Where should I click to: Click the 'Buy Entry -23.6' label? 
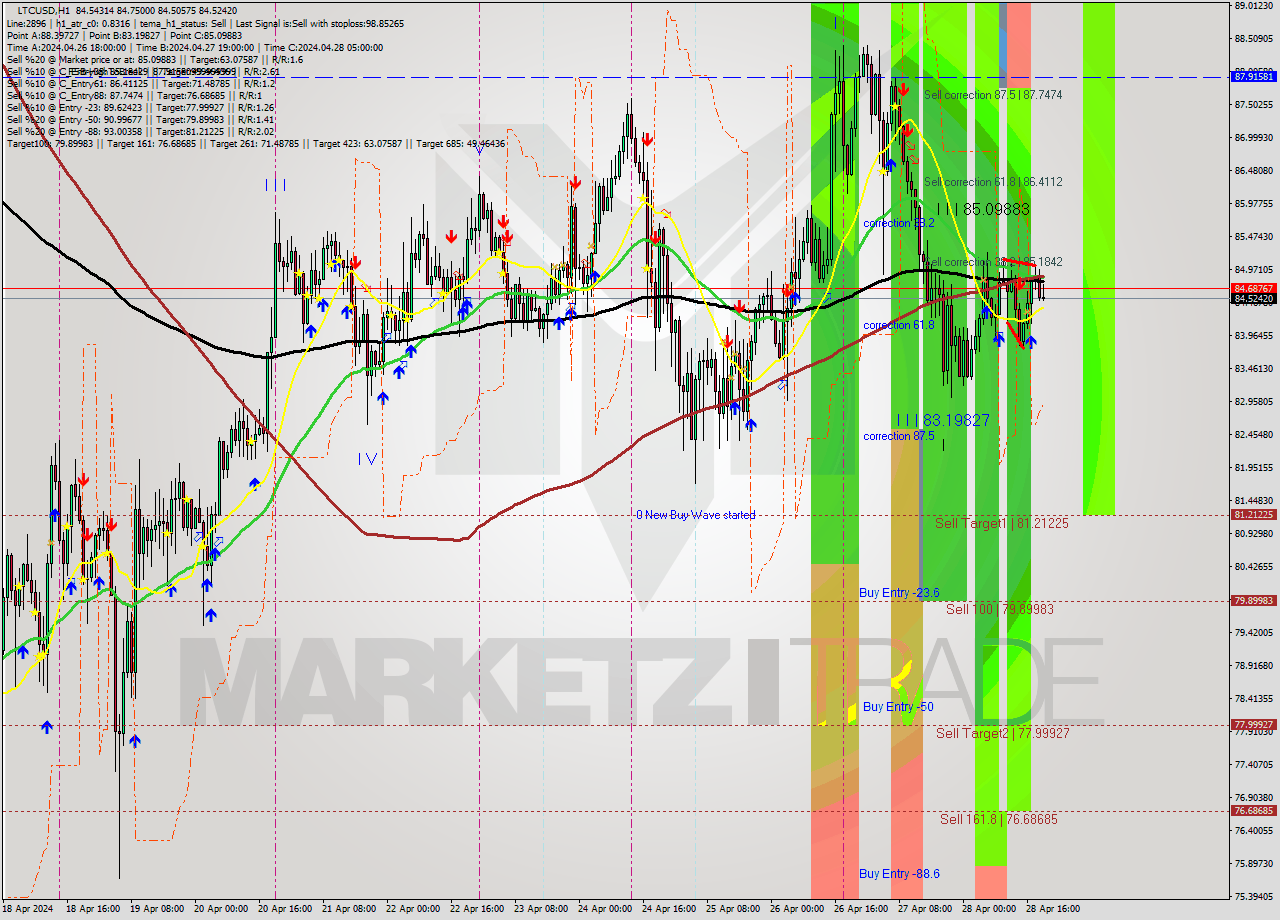[899, 593]
